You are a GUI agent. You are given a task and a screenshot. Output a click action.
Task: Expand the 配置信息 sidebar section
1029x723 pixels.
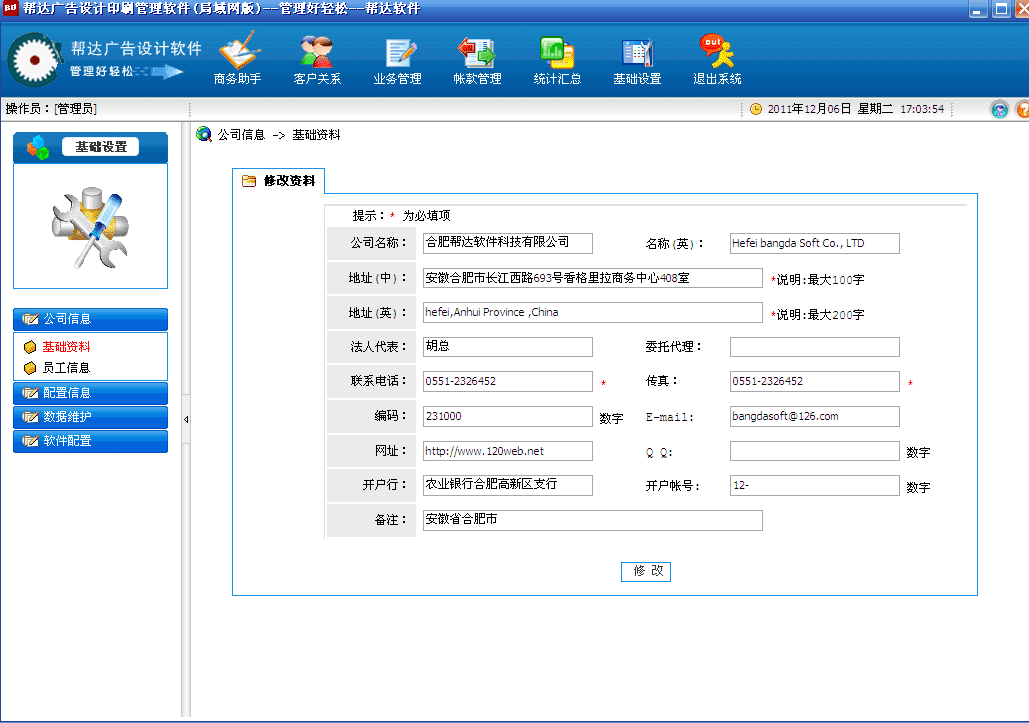point(91,394)
